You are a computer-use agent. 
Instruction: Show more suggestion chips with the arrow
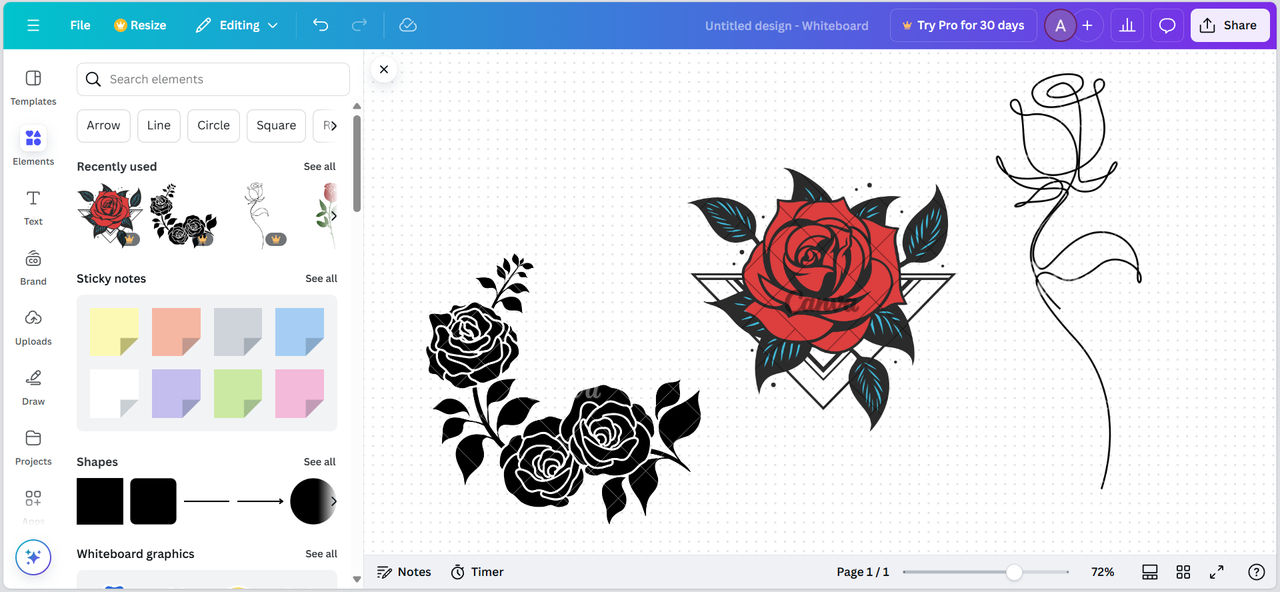pyautogui.click(x=332, y=125)
